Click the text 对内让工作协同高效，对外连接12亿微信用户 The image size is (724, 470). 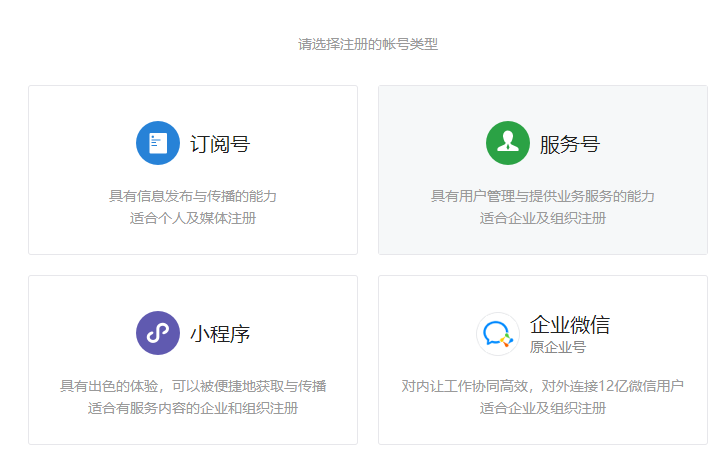tap(543, 386)
